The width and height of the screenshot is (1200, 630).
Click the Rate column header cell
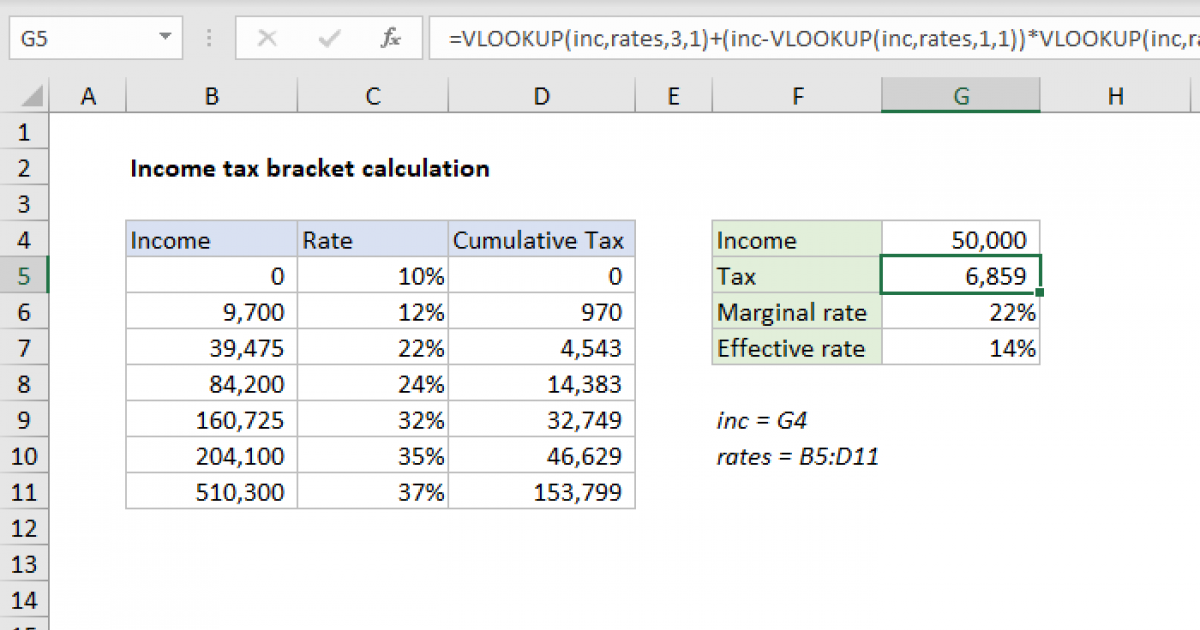tap(372, 240)
